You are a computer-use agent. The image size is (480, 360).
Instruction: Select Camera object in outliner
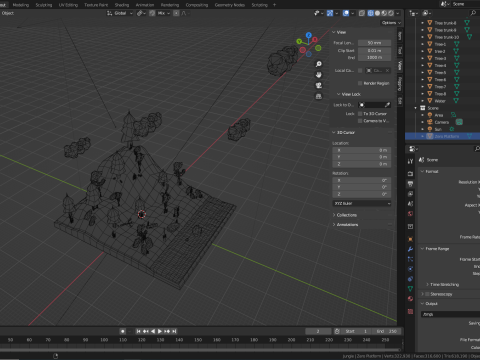442,122
